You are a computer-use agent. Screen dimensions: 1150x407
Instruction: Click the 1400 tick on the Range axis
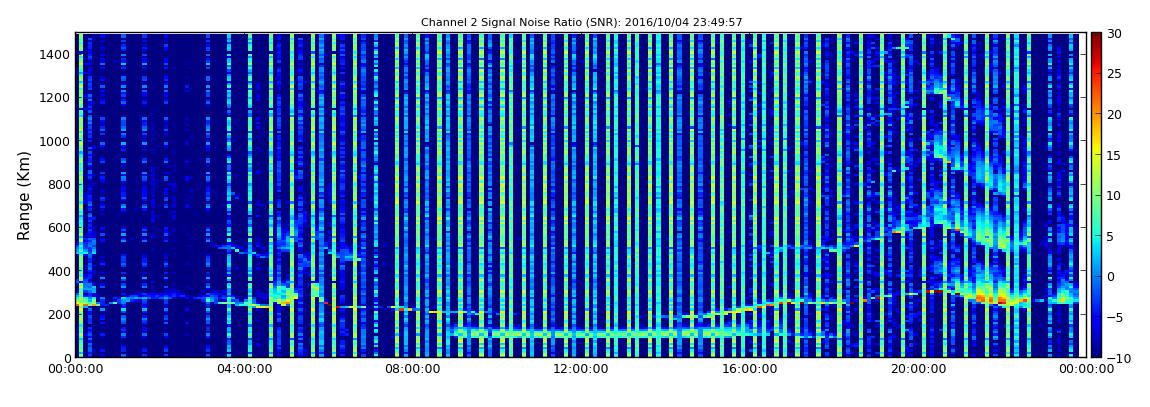pos(55,54)
